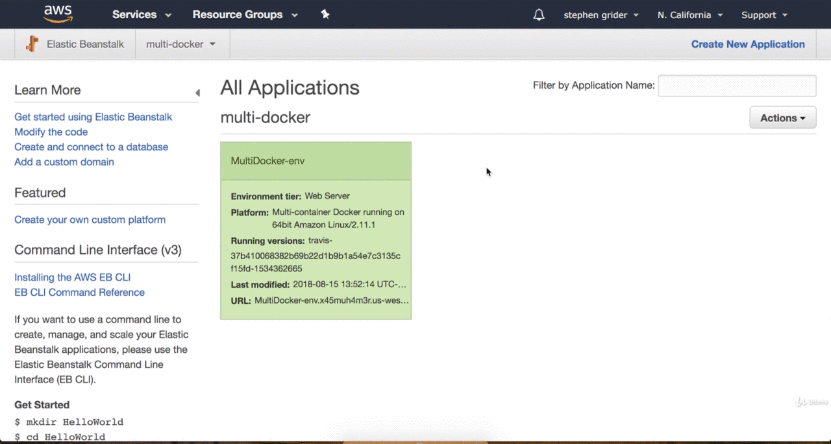Click the Last modified 2018-08-15 timestamp
Viewport: 831px width, 444px height.
tap(350, 285)
